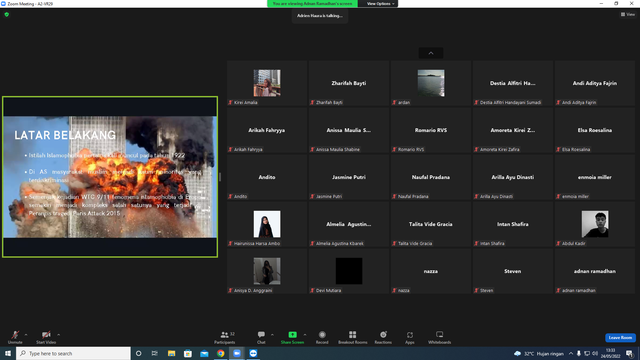The image size is (640, 360).
Task: Select Devi Mutiara's black tile
Action: point(349,271)
